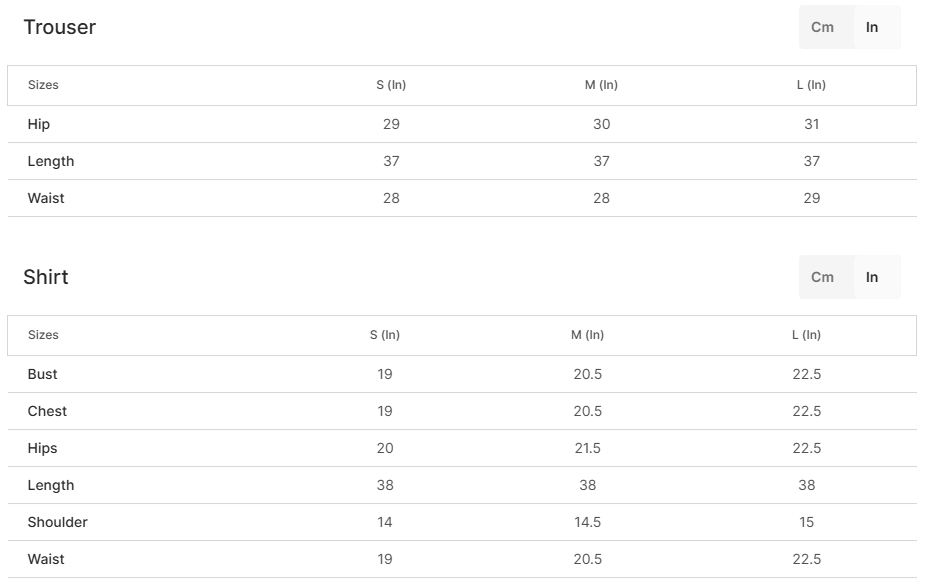926x588 pixels.
Task: Select the Shirt Shoulder row label
Action: point(58,522)
